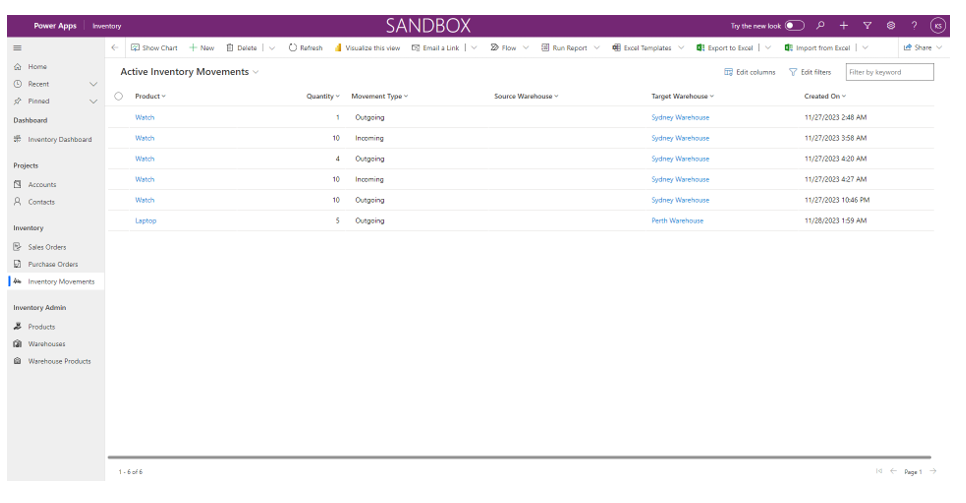The width and height of the screenshot is (966, 503).
Task: Open the Perth Warehouse link
Action: (677, 220)
